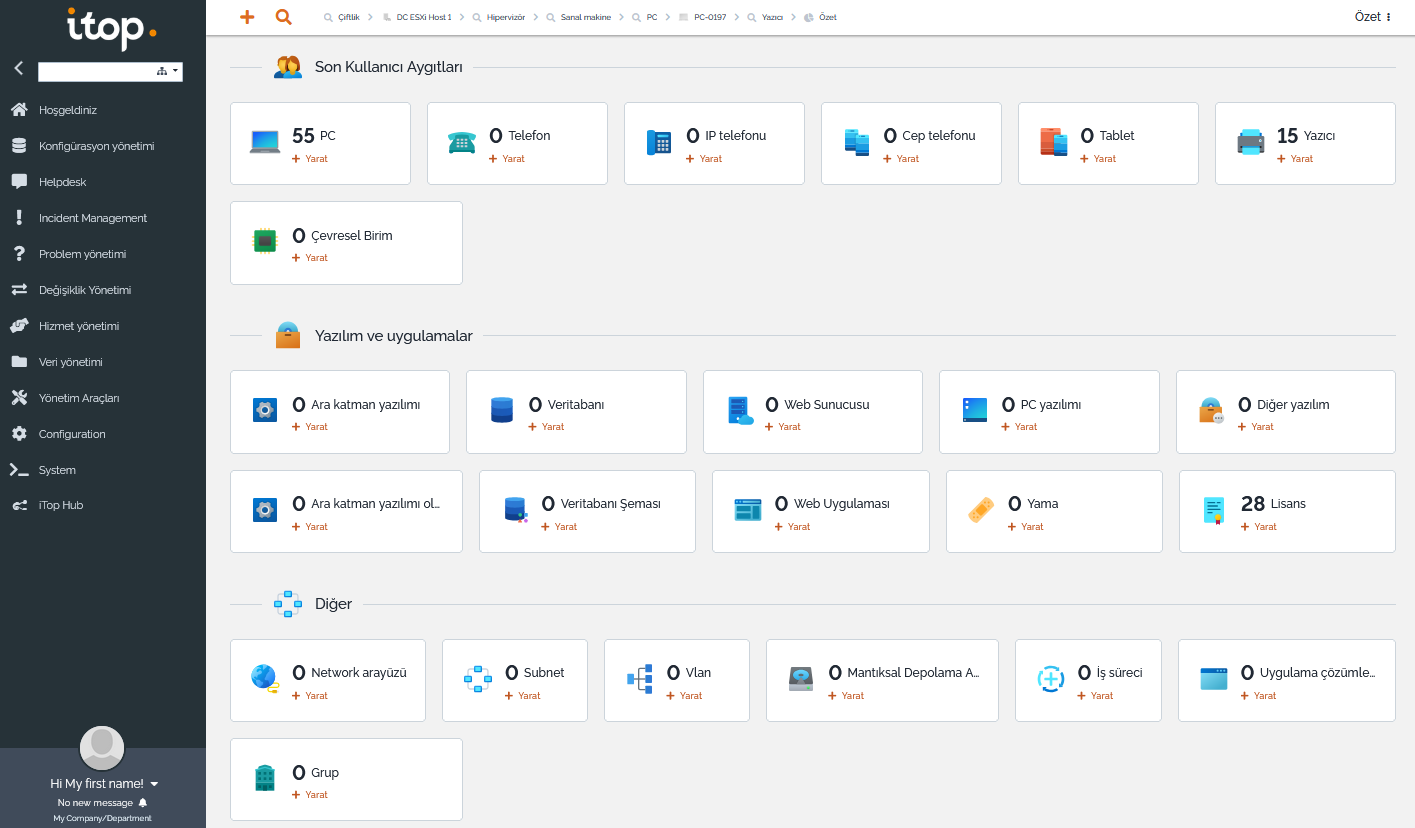
Task: Click the Lisans license icon
Action: click(x=1214, y=510)
